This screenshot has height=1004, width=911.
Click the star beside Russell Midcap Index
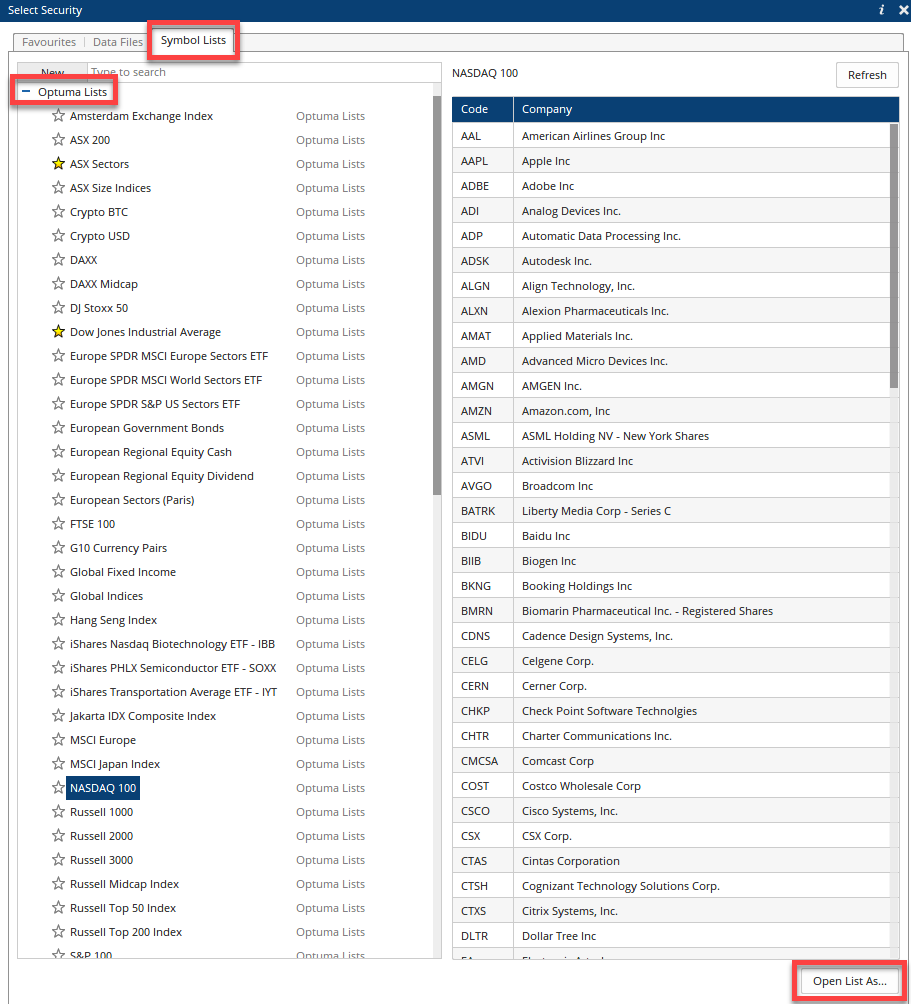[x=58, y=884]
